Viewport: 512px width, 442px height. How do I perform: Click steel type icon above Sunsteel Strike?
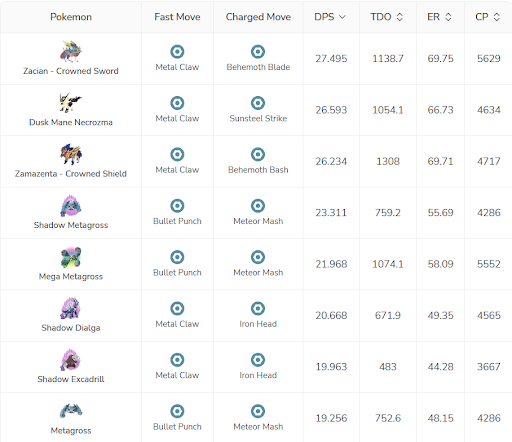(258, 103)
